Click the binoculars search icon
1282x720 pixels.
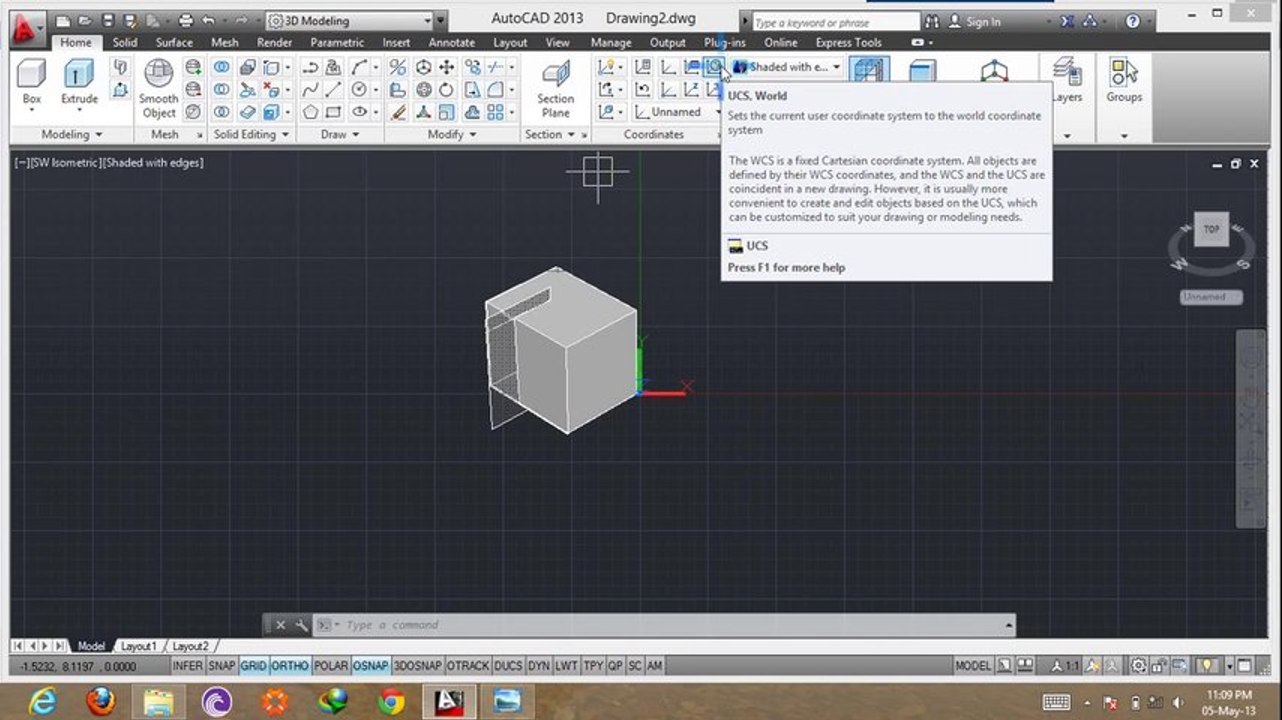(932, 21)
